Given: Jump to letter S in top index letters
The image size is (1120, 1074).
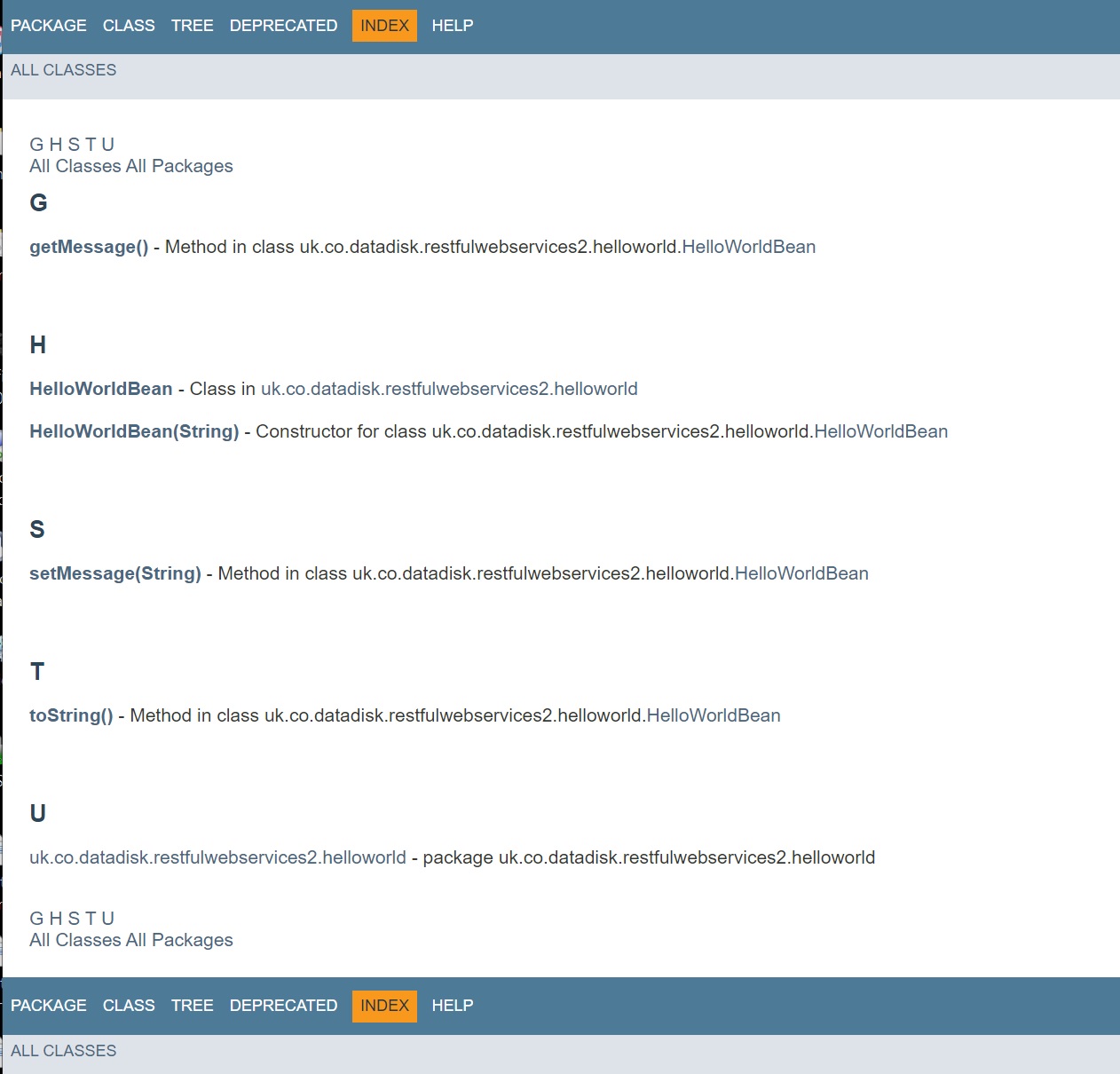Looking at the screenshot, I should pos(74,145).
